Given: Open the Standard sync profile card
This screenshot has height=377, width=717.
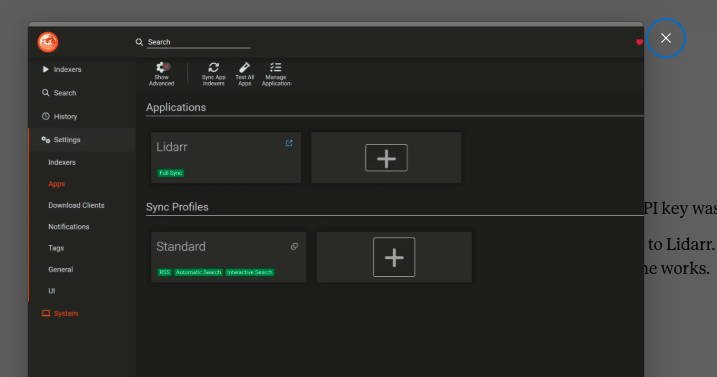Looking at the screenshot, I should tap(229, 257).
